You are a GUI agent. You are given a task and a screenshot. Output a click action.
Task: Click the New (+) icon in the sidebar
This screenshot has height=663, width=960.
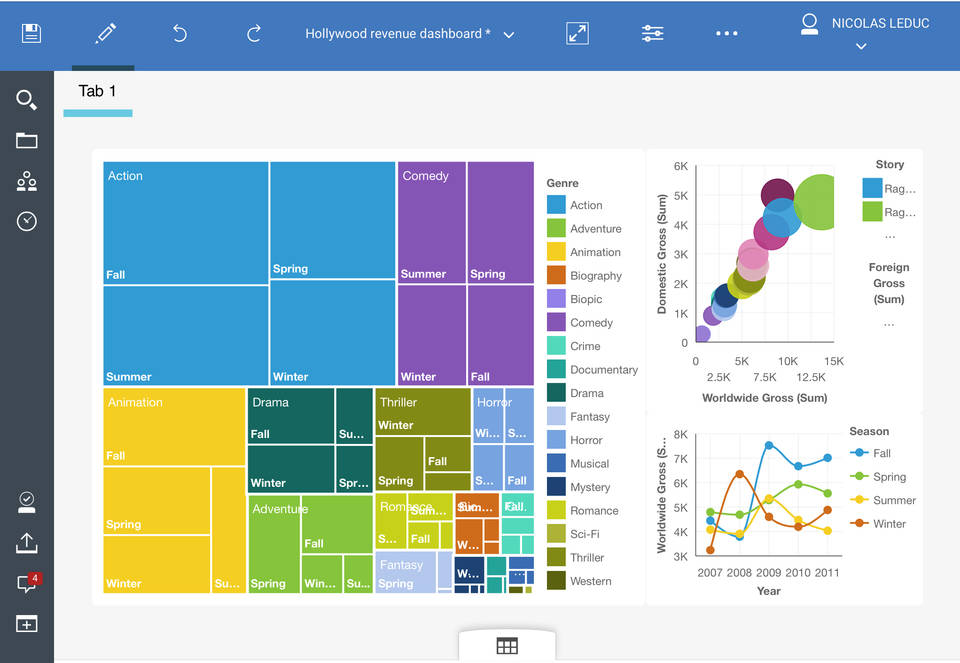pos(26,624)
